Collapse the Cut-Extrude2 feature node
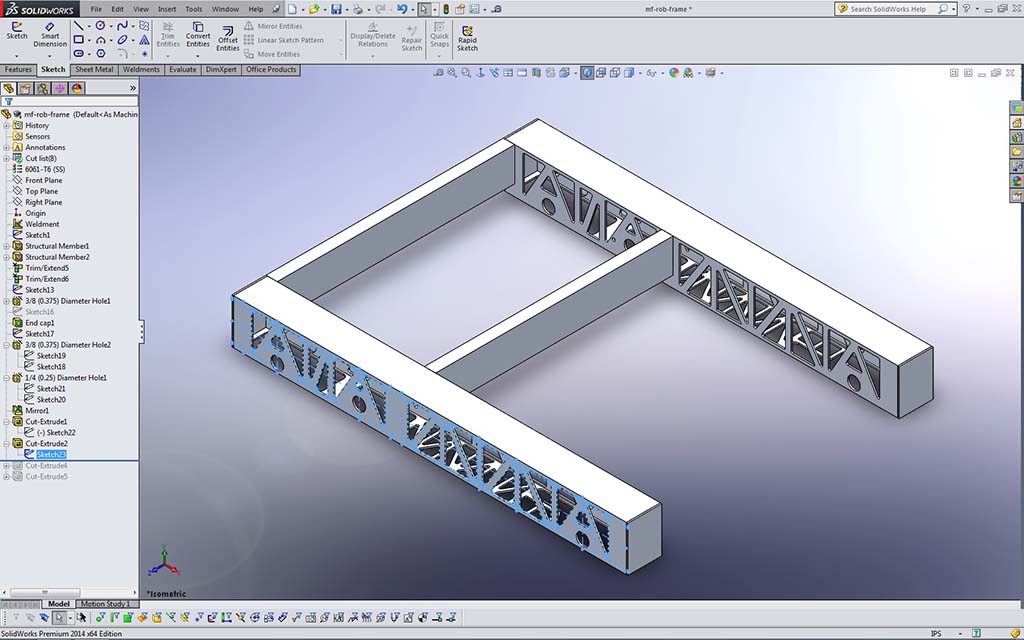 coord(7,443)
